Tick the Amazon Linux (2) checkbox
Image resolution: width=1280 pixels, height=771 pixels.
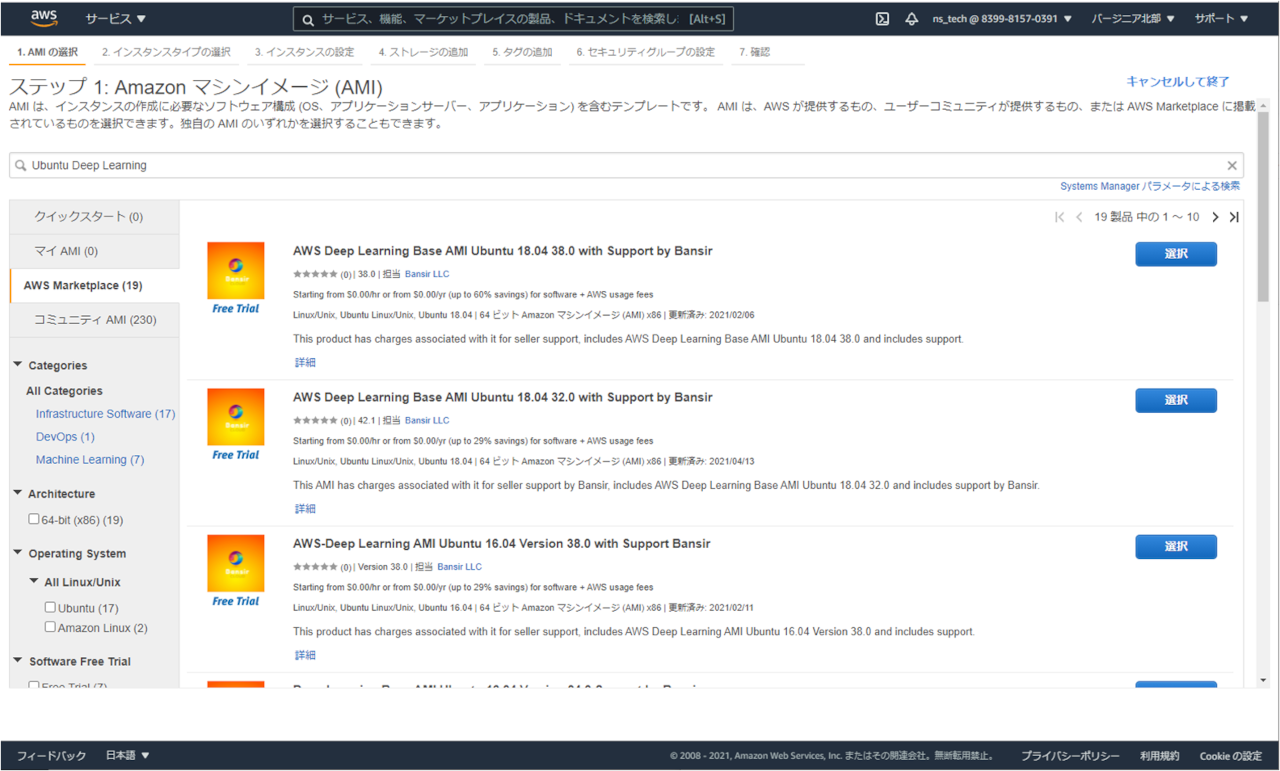click(50, 627)
